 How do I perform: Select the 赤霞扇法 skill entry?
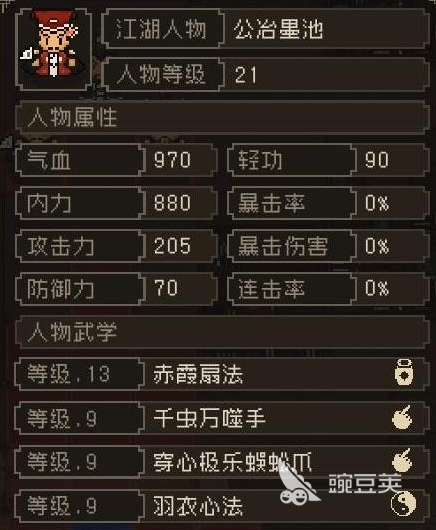[x=222, y=374]
